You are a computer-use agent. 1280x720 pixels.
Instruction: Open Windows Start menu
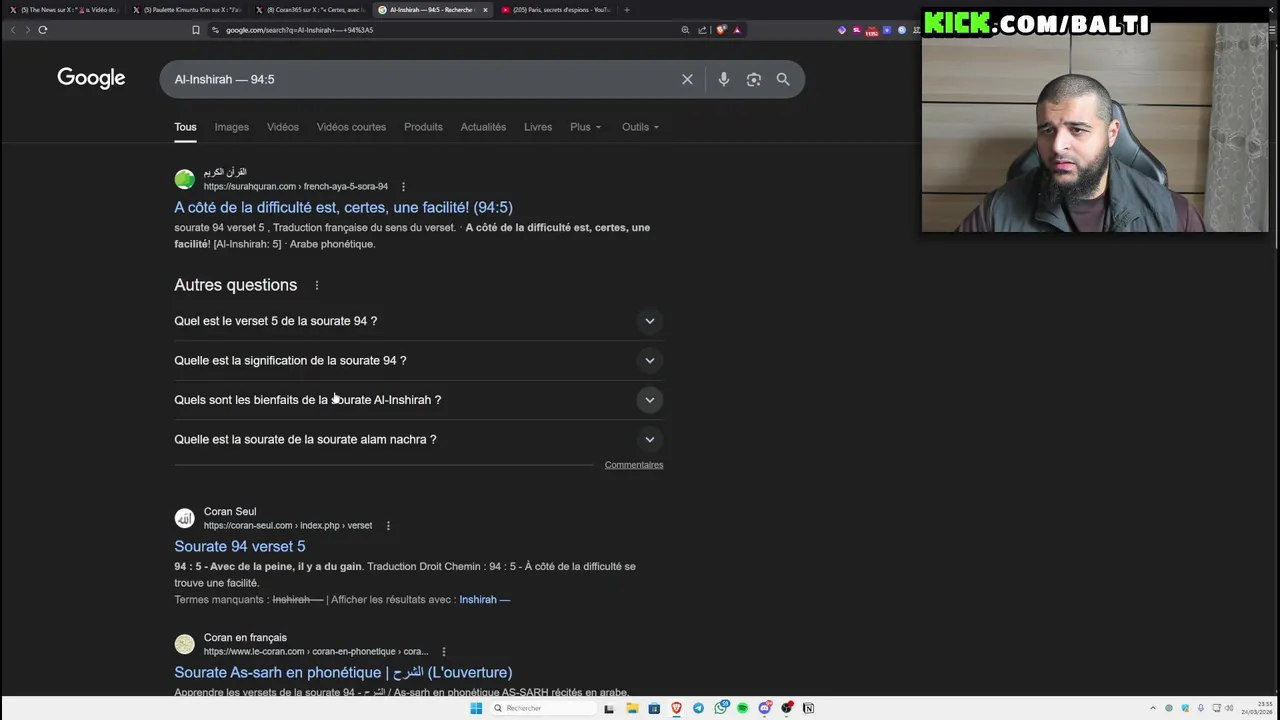coord(476,708)
